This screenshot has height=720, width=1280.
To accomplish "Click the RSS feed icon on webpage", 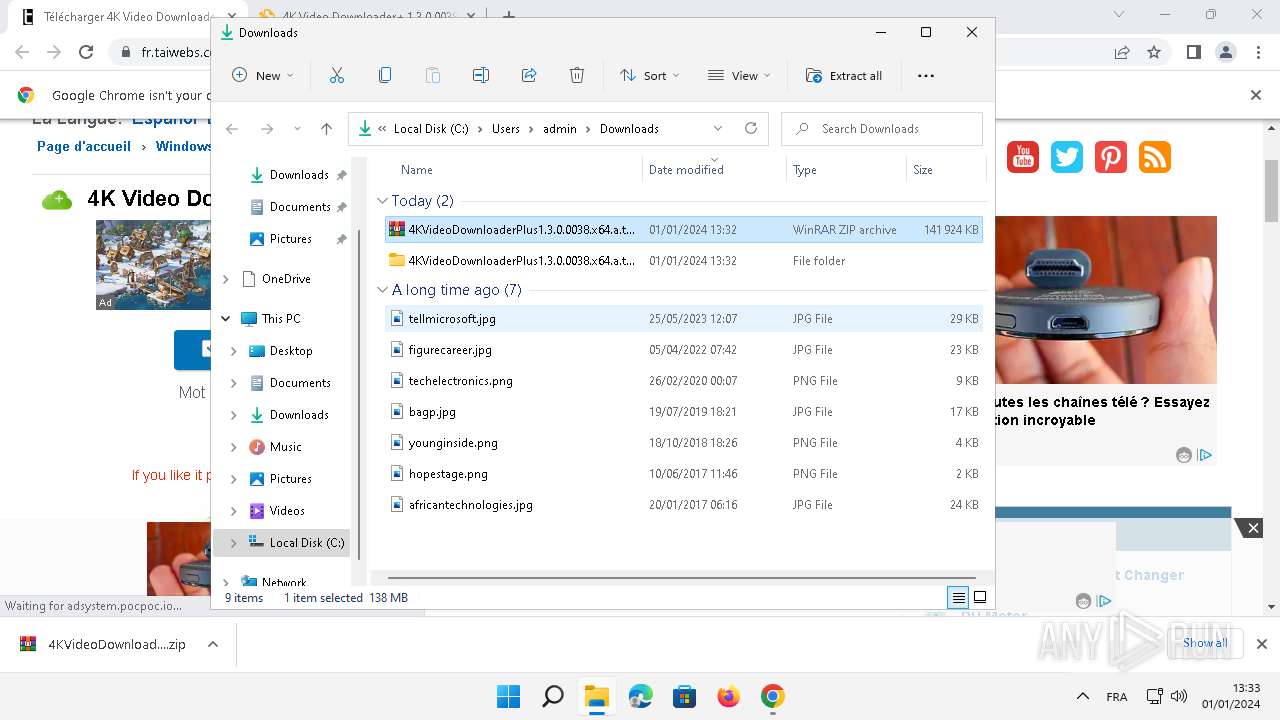I will tap(1155, 157).
